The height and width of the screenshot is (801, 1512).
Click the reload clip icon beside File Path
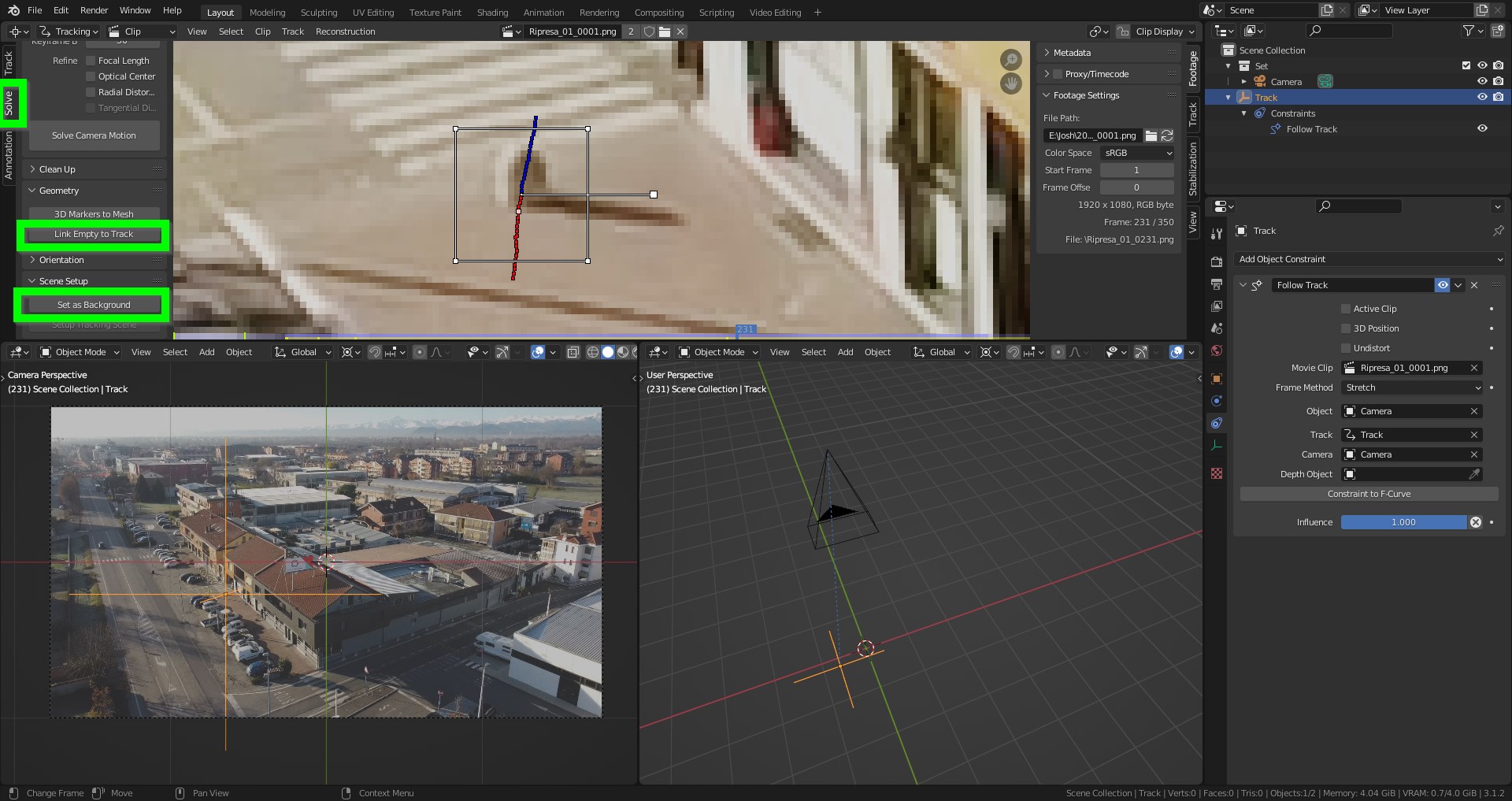click(x=1167, y=135)
